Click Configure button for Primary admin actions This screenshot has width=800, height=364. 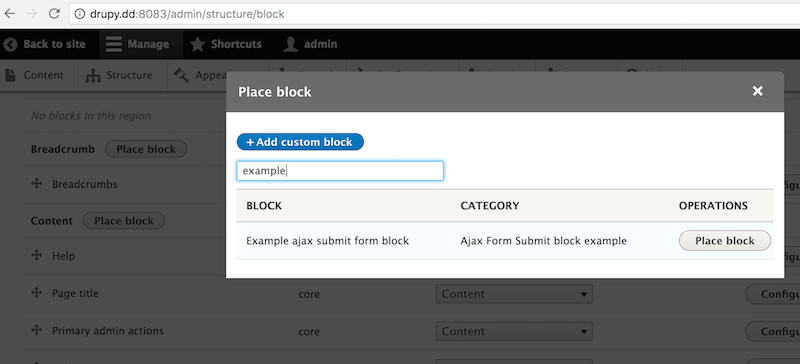(772, 332)
